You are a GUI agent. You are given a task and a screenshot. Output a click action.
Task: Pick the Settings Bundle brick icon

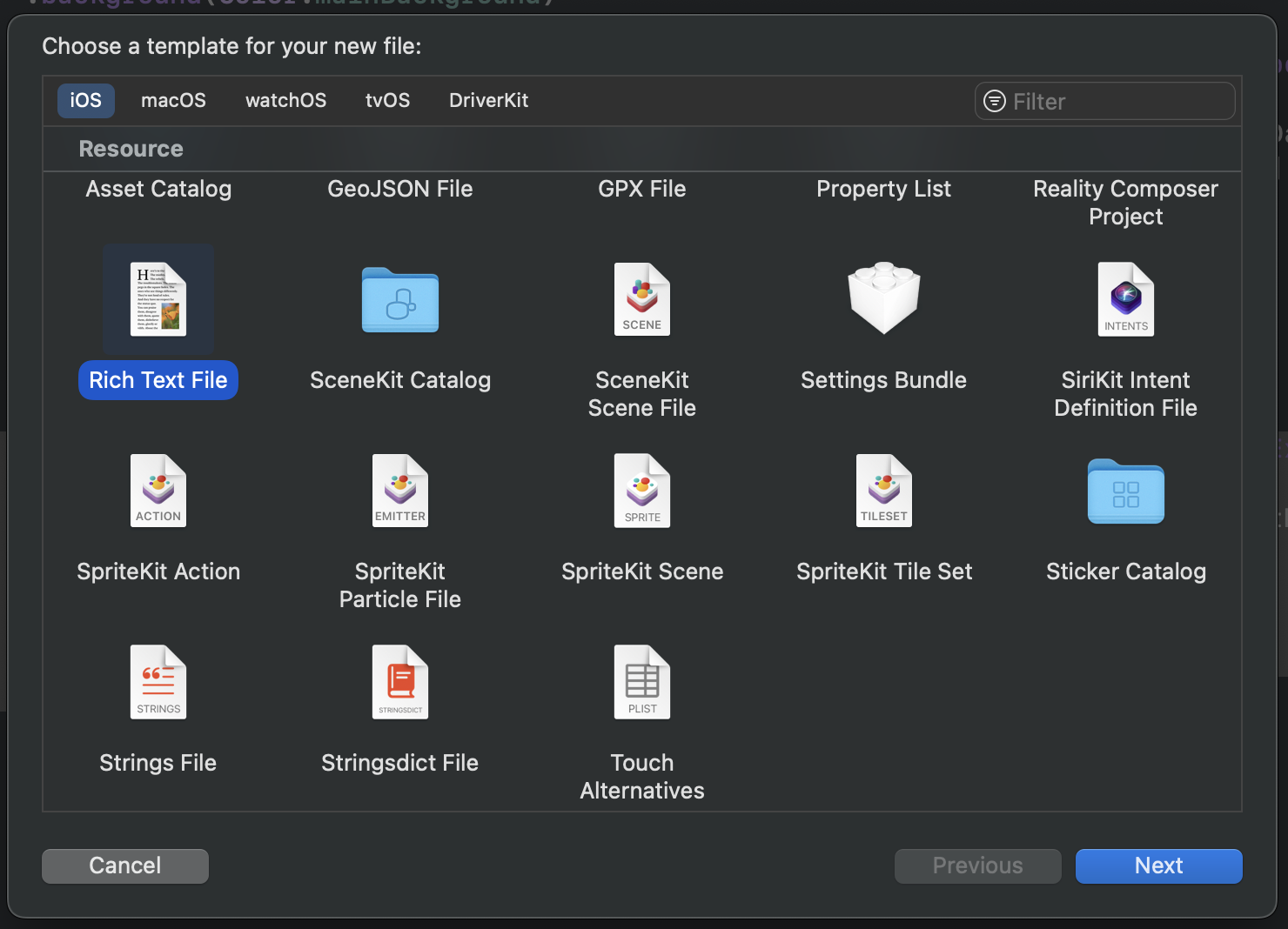(884, 298)
